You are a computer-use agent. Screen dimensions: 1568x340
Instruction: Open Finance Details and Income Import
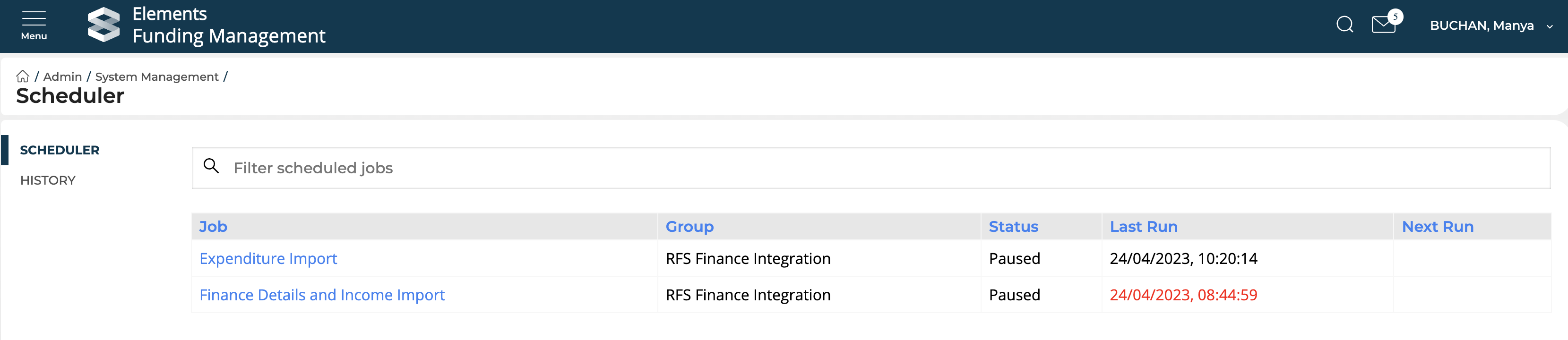322,295
